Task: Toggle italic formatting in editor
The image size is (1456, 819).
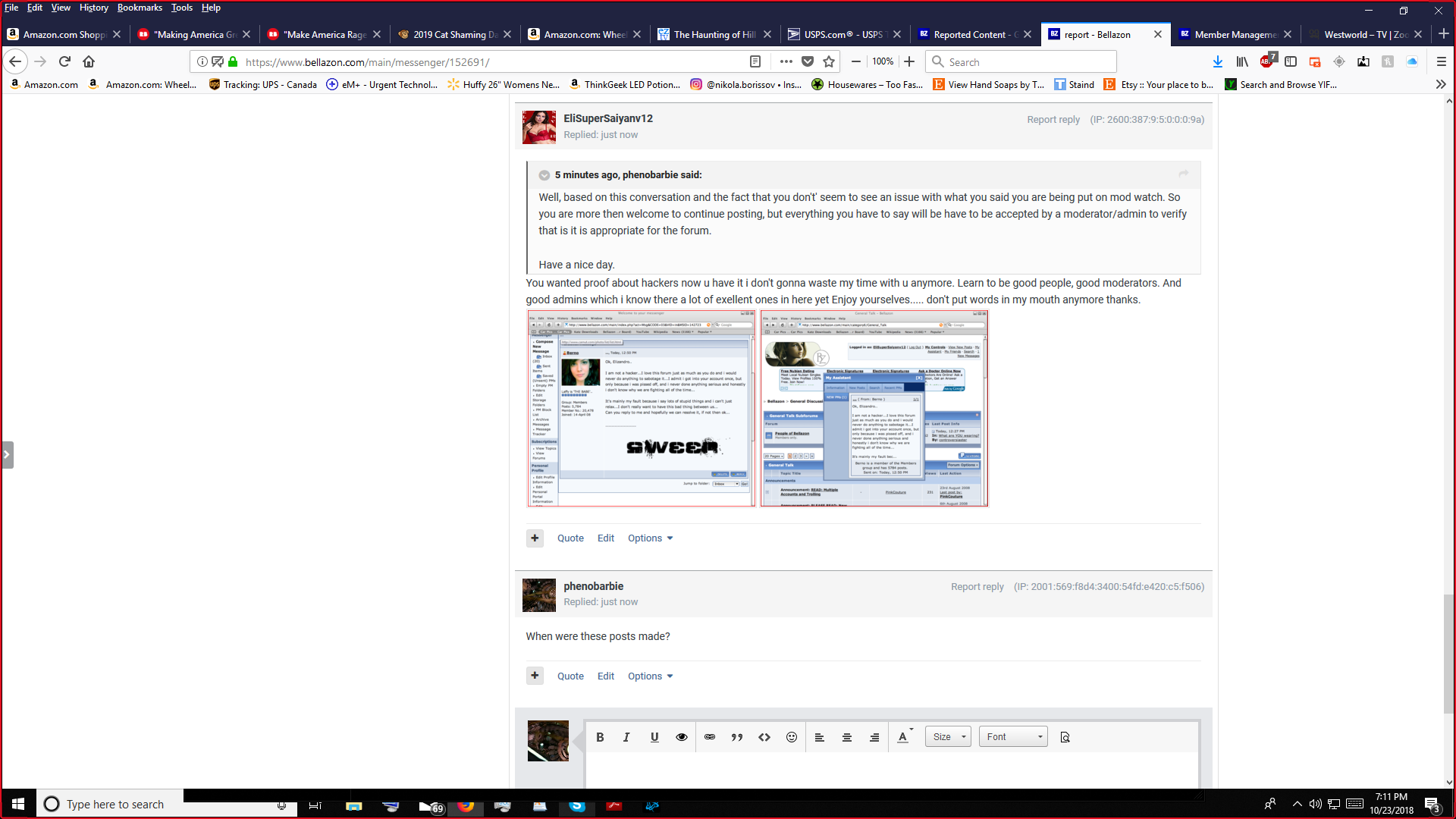Action: [x=626, y=737]
